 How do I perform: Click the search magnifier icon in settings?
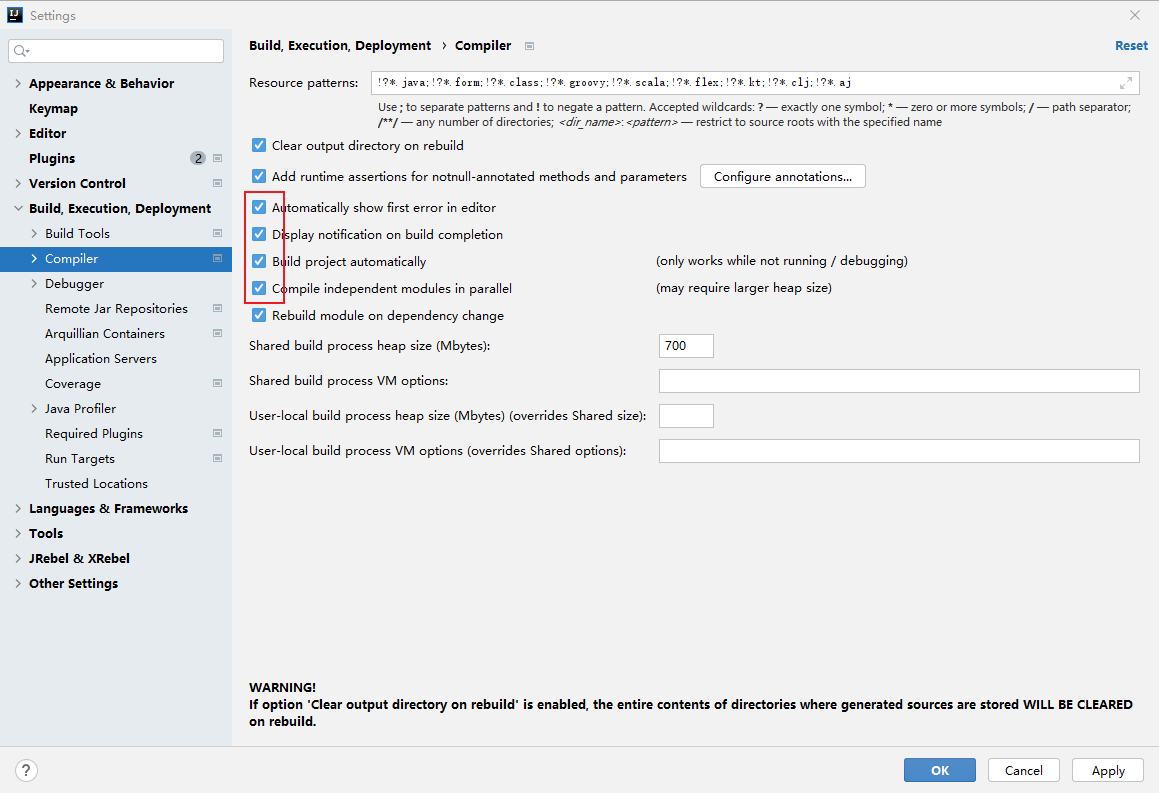click(21, 51)
